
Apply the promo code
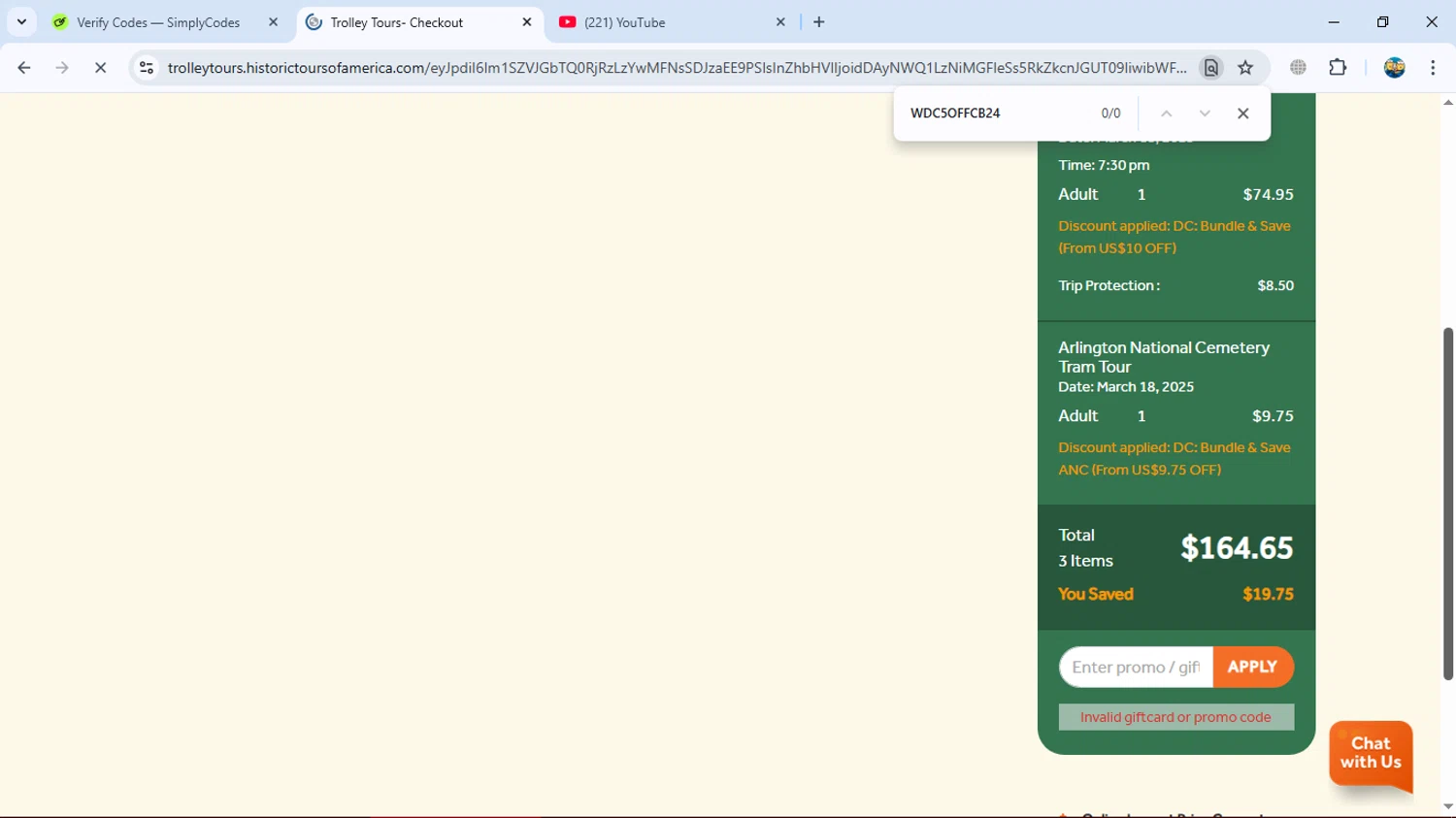point(1253,668)
